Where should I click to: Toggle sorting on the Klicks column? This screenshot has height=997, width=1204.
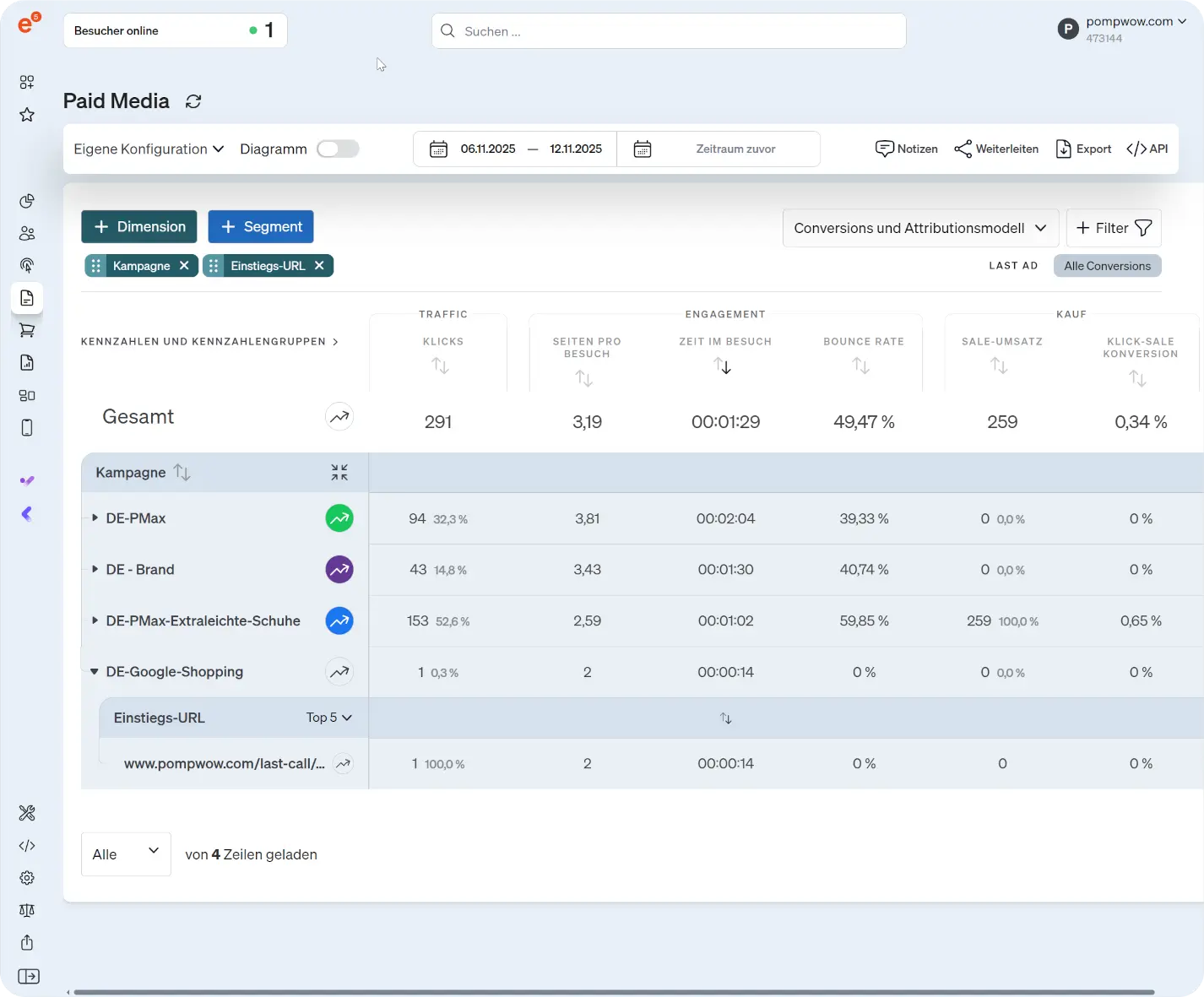point(439,366)
